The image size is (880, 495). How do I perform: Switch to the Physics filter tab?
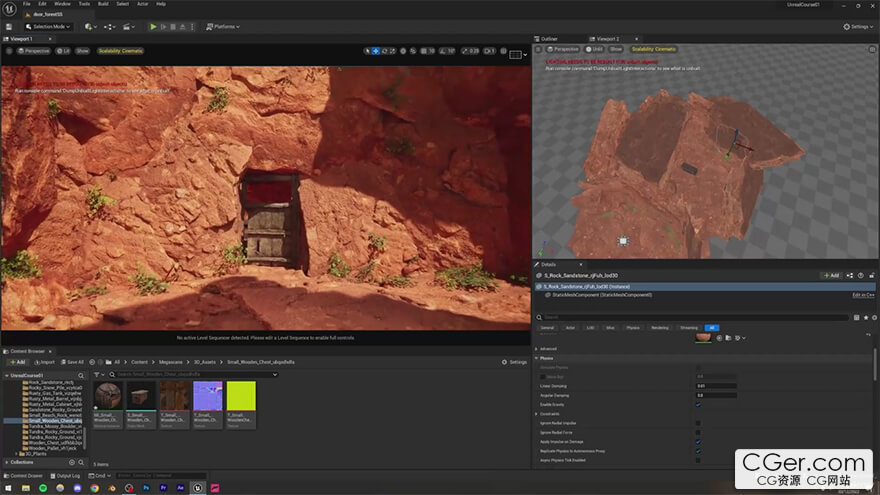coord(633,327)
